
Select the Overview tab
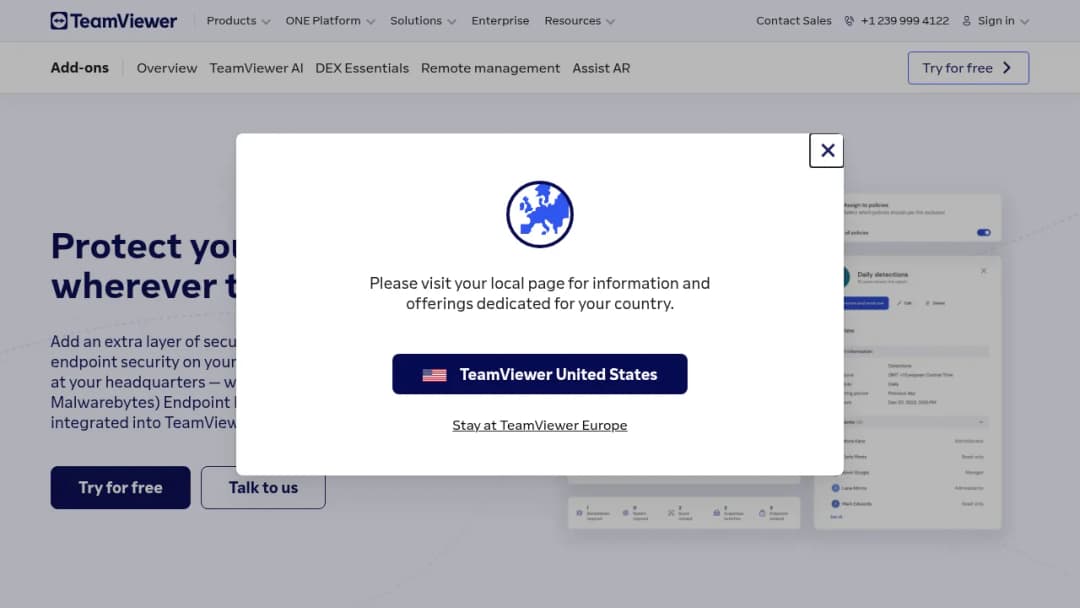[167, 68]
